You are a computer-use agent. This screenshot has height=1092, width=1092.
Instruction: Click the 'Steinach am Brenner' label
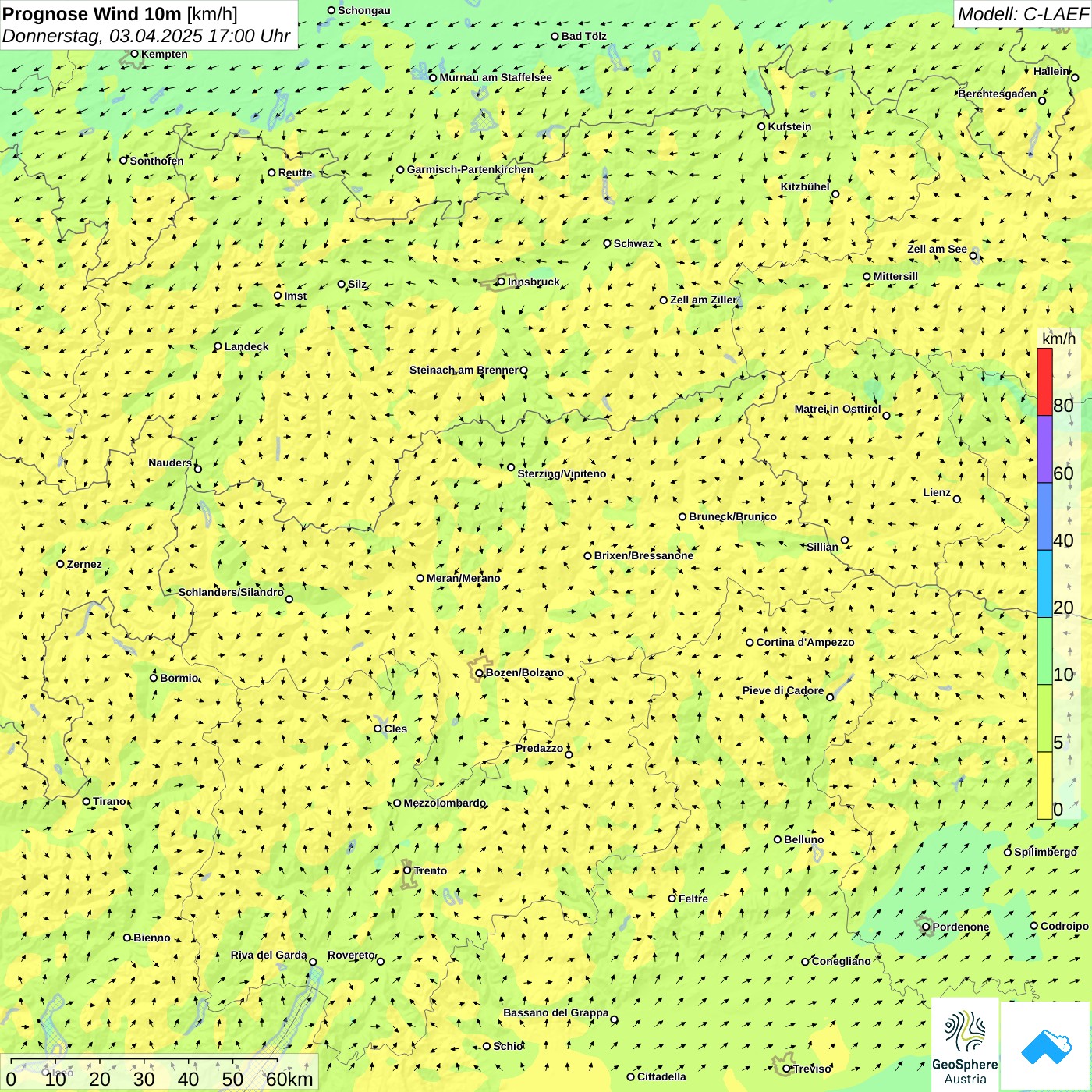[464, 370]
